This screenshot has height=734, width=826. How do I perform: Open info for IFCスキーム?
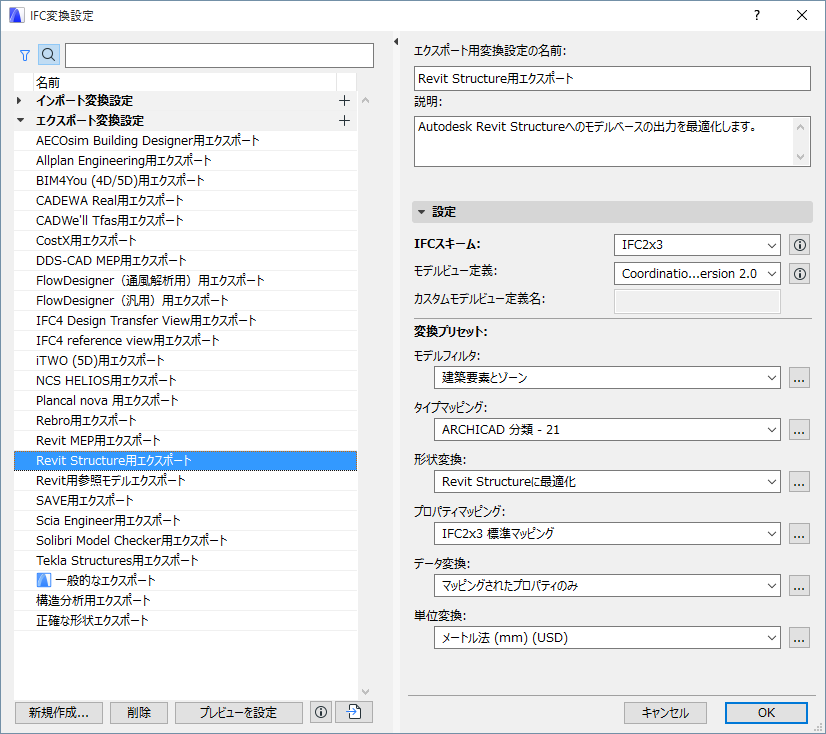pyautogui.click(x=799, y=245)
